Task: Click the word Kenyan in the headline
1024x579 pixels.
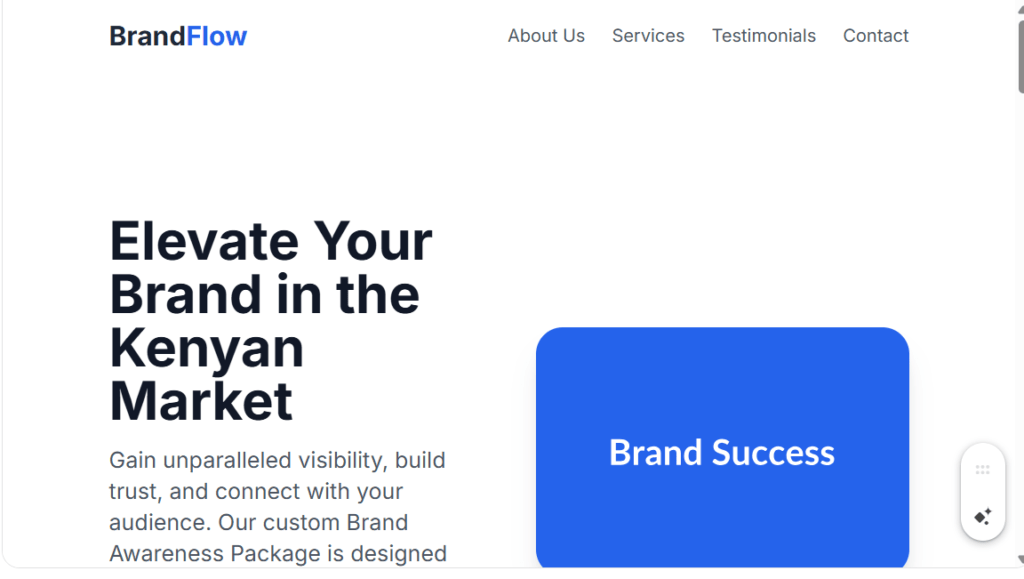Action: (x=206, y=348)
